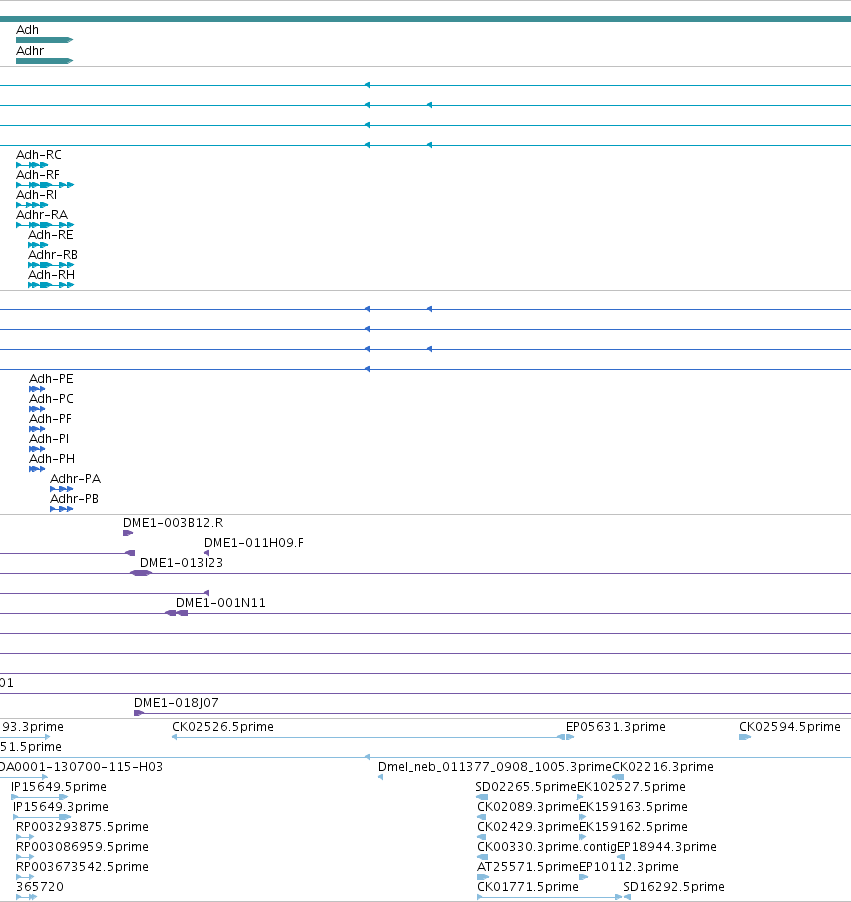Select the CK00330.3prime.contig label
This screenshot has height=902, width=851.
point(547,847)
